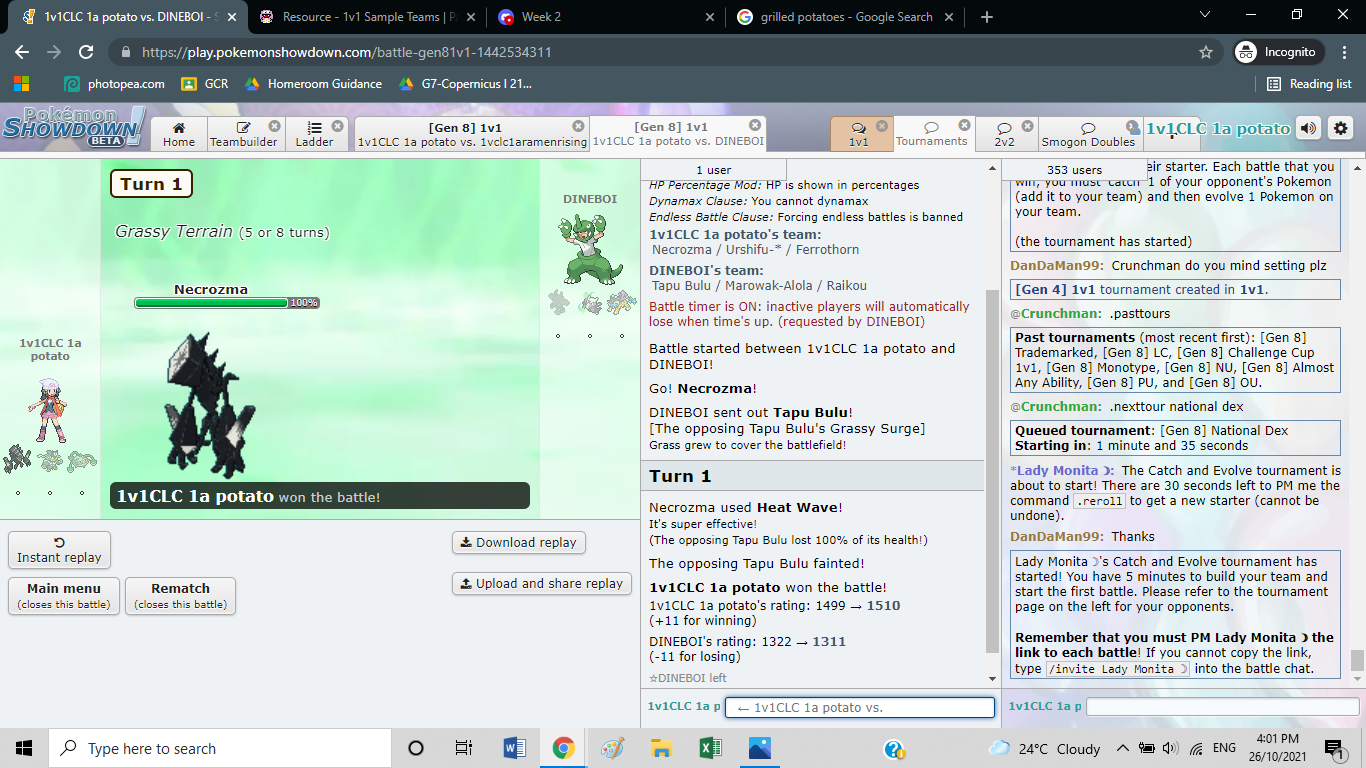Close the 1v1 chat room tab

tap(882, 126)
